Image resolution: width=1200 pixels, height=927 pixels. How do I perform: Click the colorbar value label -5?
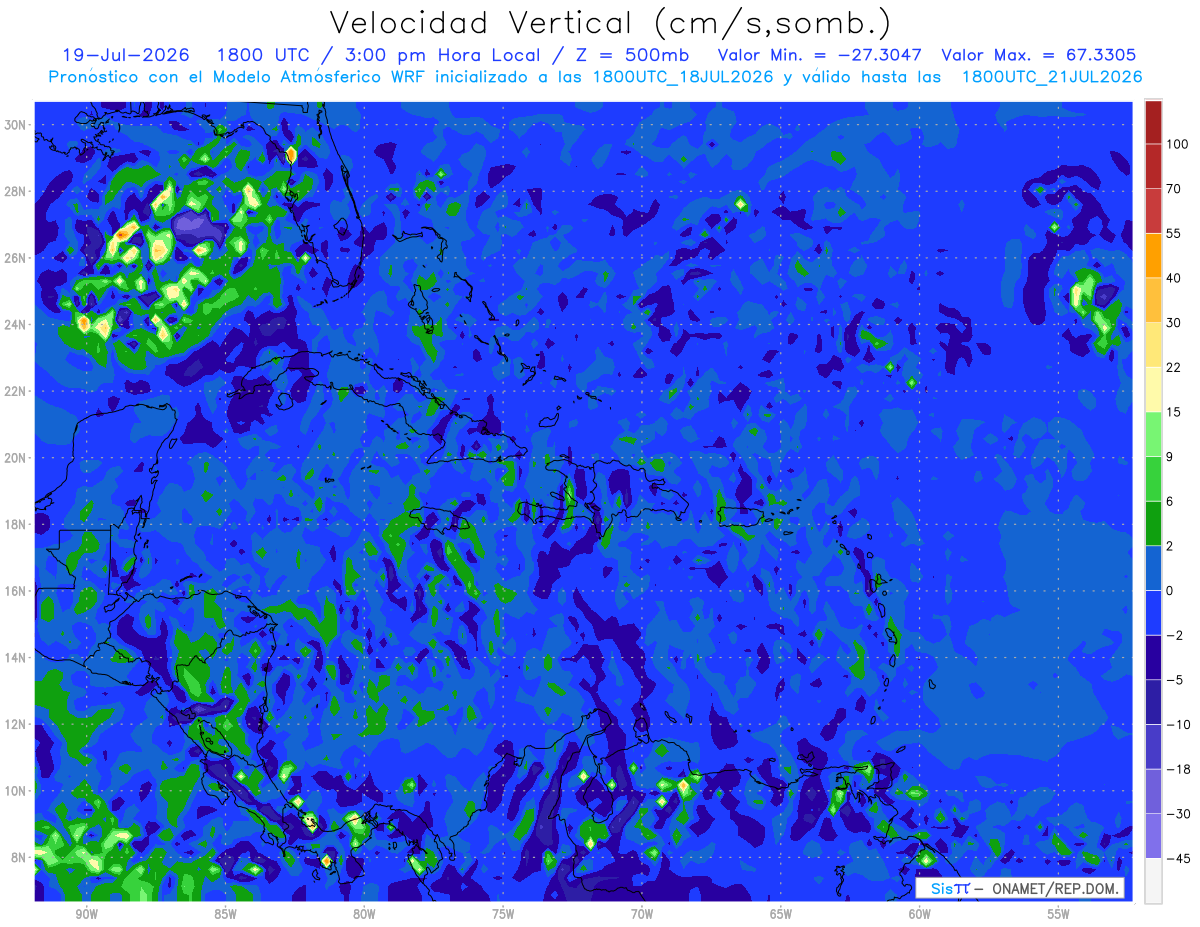click(x=1174, y=680)
